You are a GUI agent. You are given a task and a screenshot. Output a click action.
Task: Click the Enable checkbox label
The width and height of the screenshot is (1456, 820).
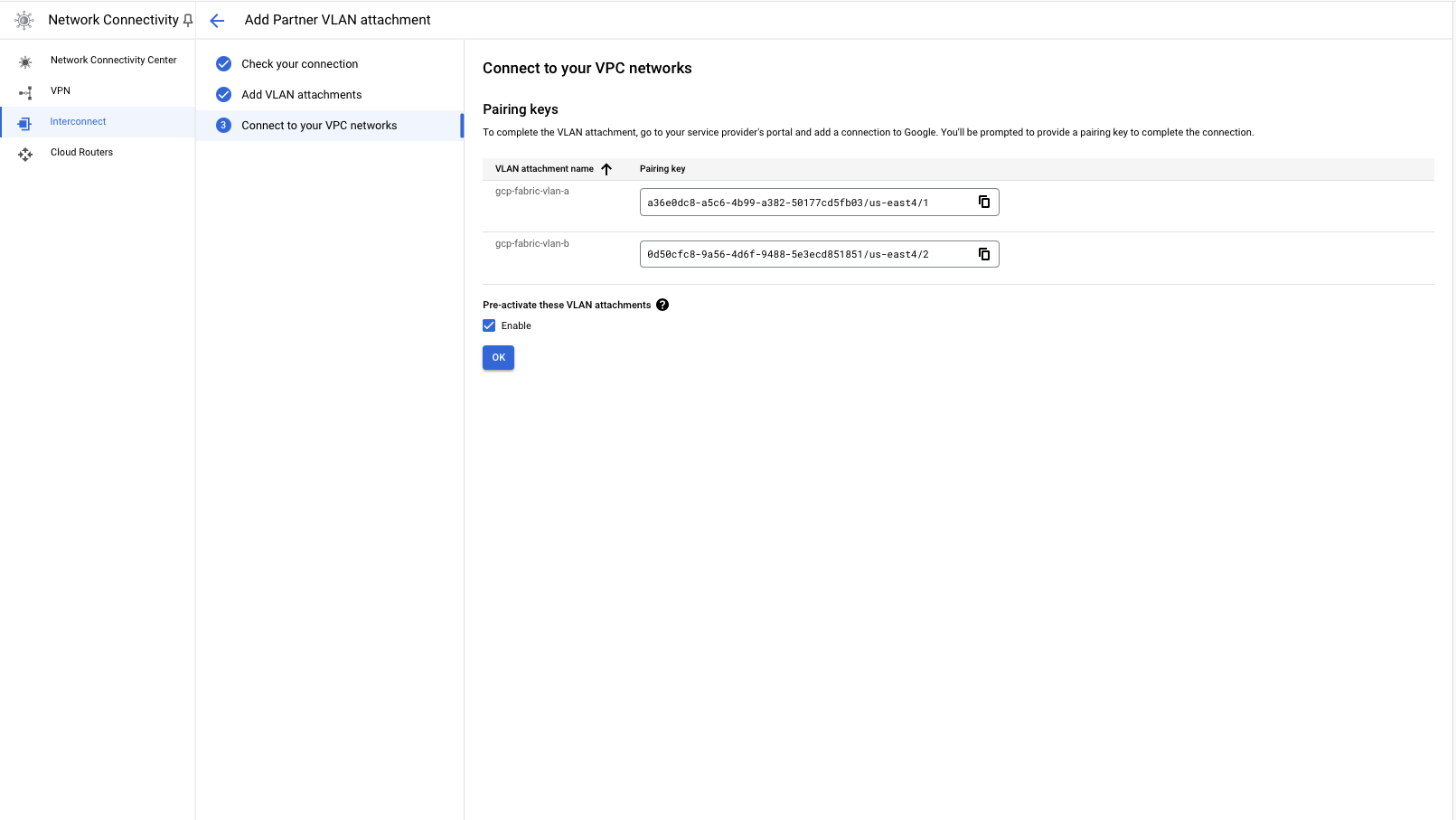coord(516,325)
